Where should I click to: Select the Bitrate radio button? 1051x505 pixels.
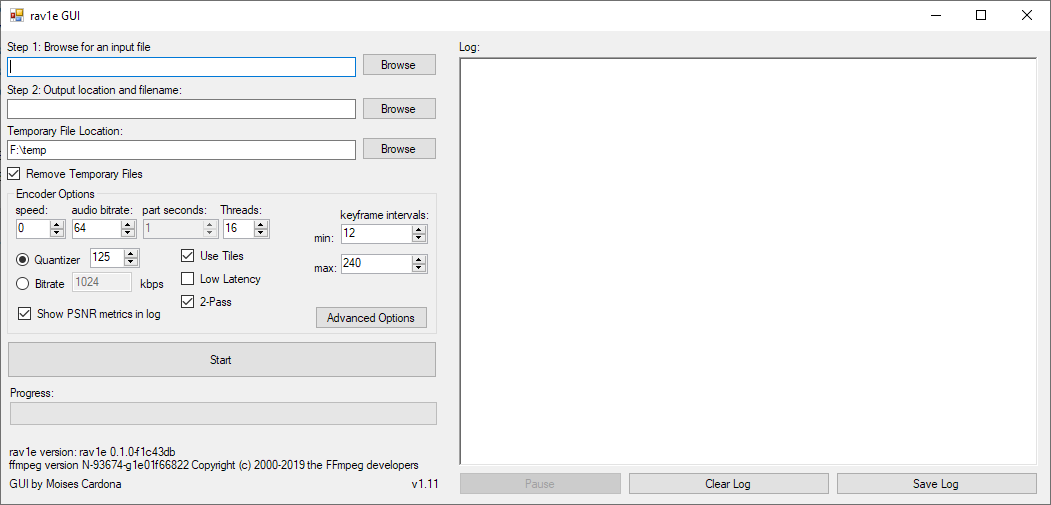tap(23, 284)
